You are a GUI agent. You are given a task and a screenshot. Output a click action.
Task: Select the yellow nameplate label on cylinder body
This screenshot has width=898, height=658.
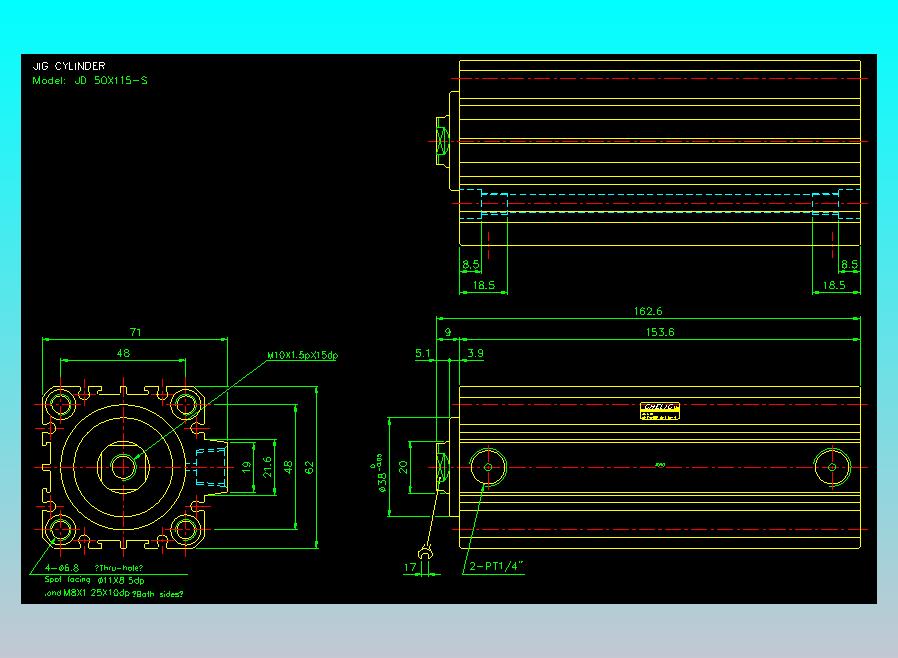click(x=659, y=410)
